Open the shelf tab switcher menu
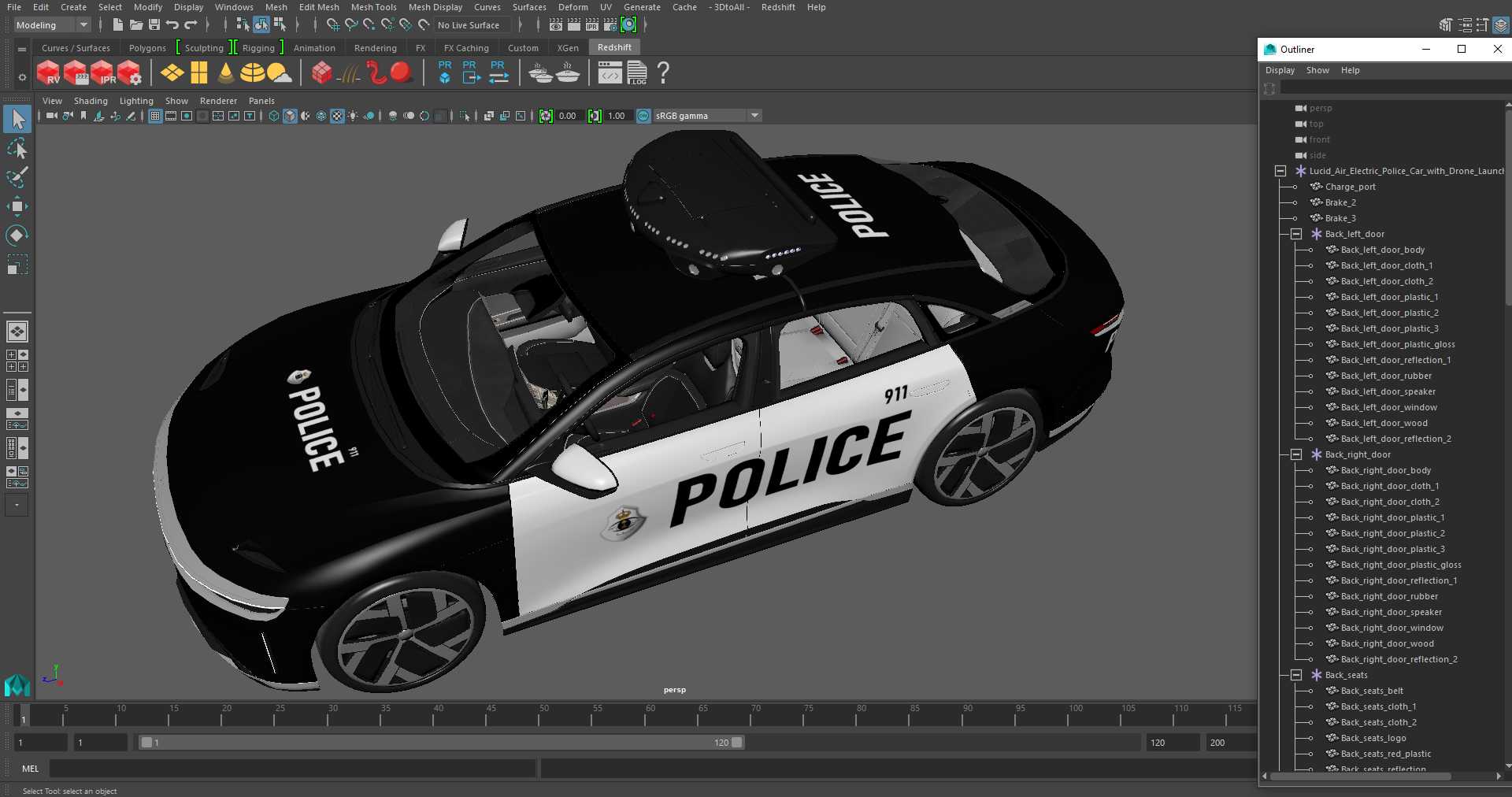 [22, 49]
